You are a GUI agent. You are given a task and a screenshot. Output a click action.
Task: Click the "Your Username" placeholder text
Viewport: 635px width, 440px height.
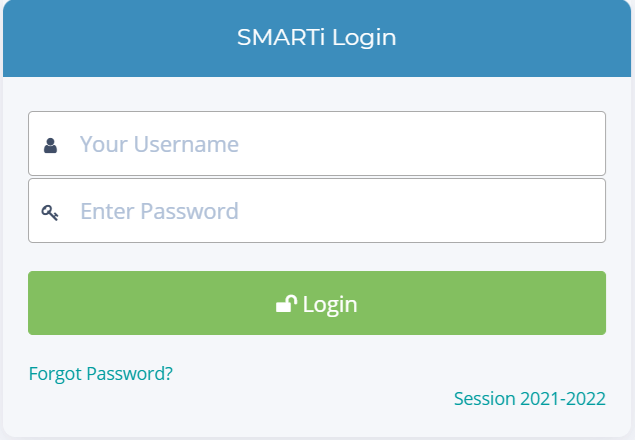[x=159, y=144]
